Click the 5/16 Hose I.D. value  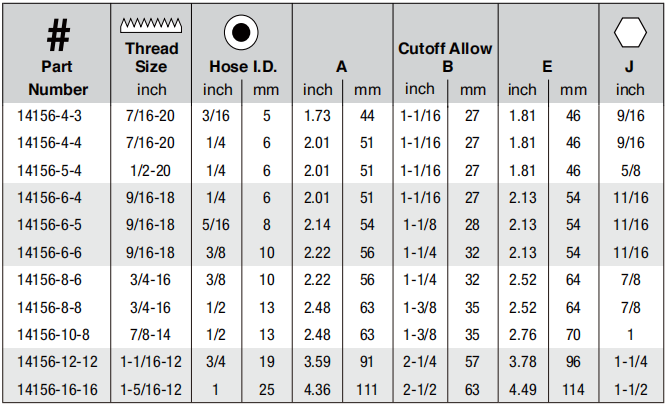[216, 225]
